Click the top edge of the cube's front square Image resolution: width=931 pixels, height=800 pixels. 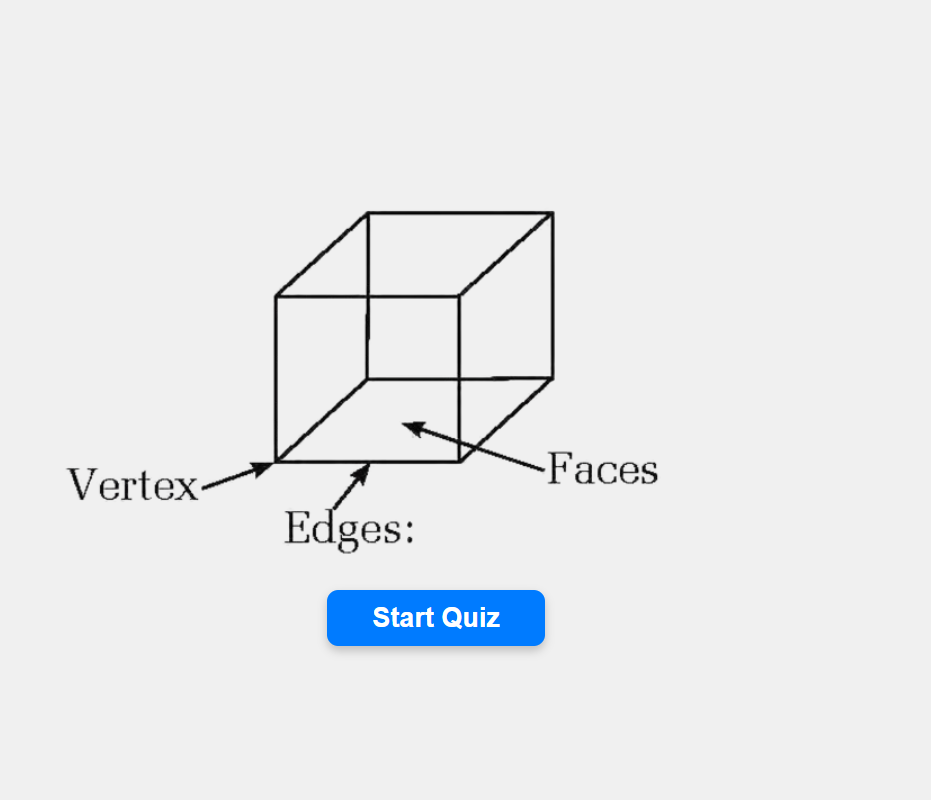pyautogui.click(x=368, y=296)
